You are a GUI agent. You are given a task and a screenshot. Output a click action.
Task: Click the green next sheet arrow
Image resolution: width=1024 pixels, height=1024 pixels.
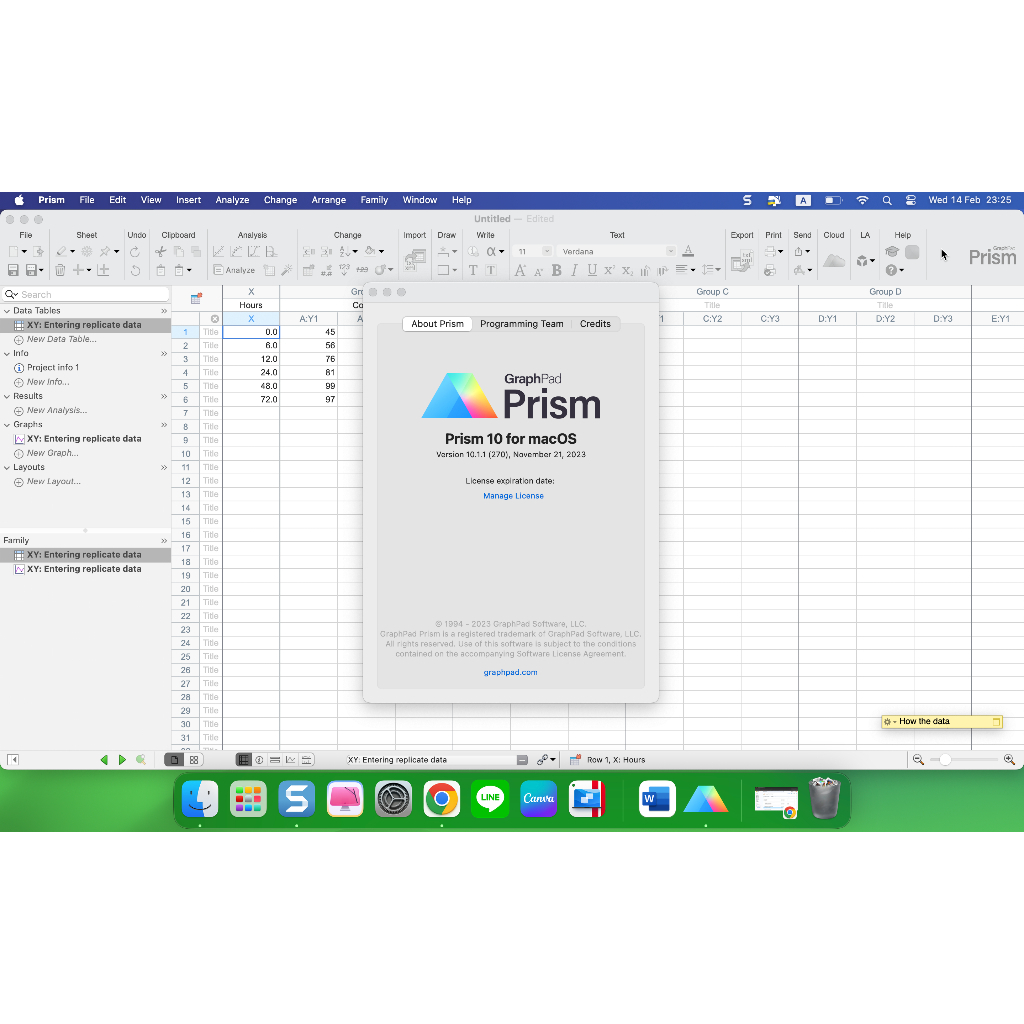coord(122,760)
